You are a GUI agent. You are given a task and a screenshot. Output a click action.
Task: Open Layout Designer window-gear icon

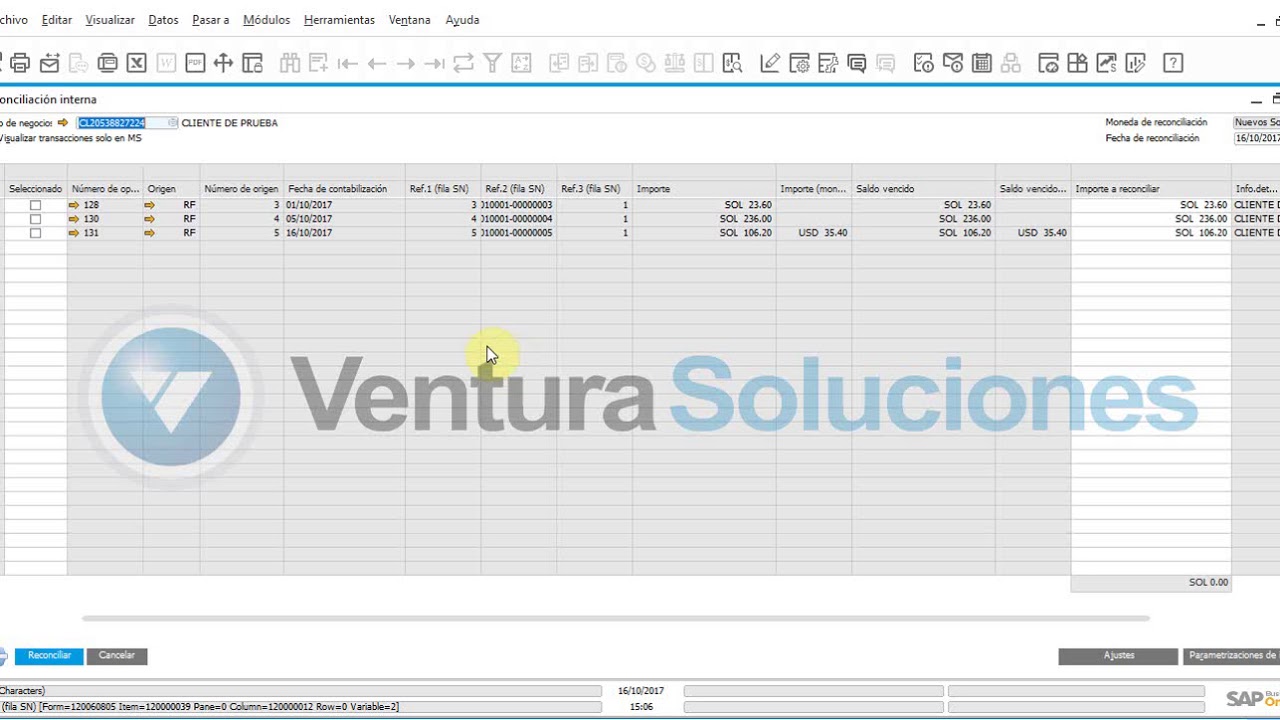[x=799, y=63]
